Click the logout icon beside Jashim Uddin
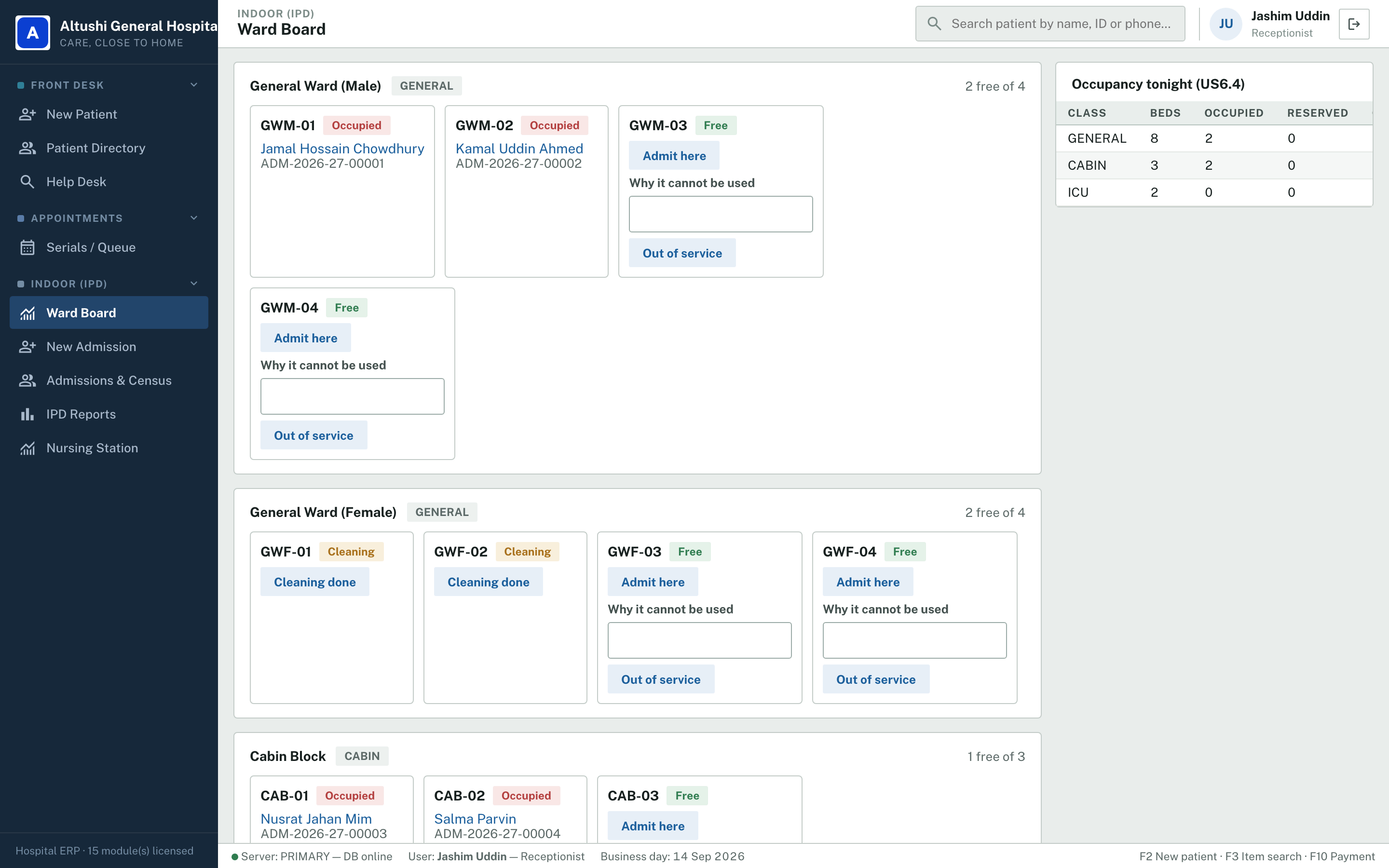The width and height of the screenshot is (1389, 868). (x=1354, y=24)
